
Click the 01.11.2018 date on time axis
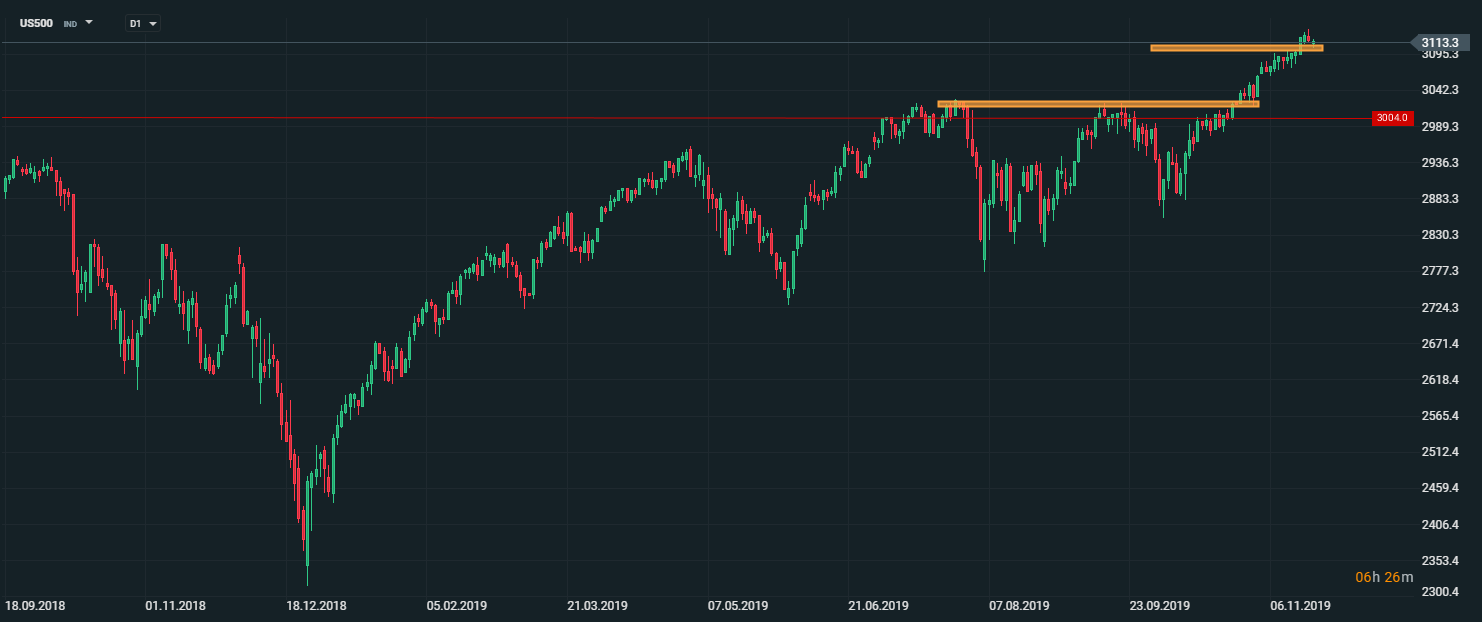[175, 605]
